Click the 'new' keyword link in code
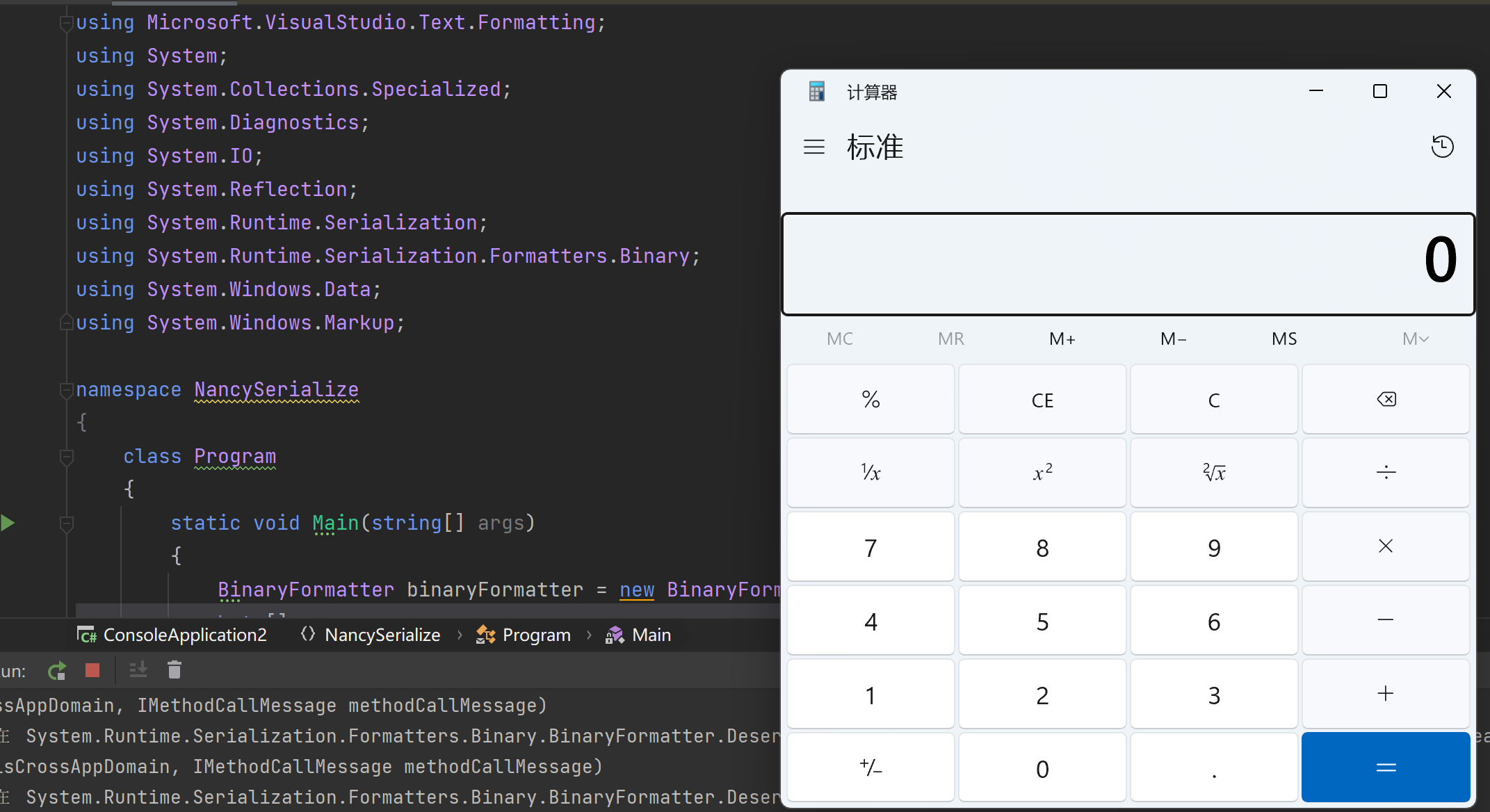 coord(637,590)
